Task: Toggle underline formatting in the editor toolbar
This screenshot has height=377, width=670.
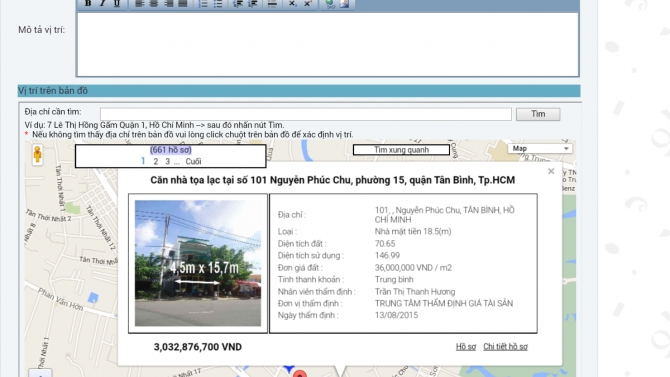Action: click(x=117, y=3)
